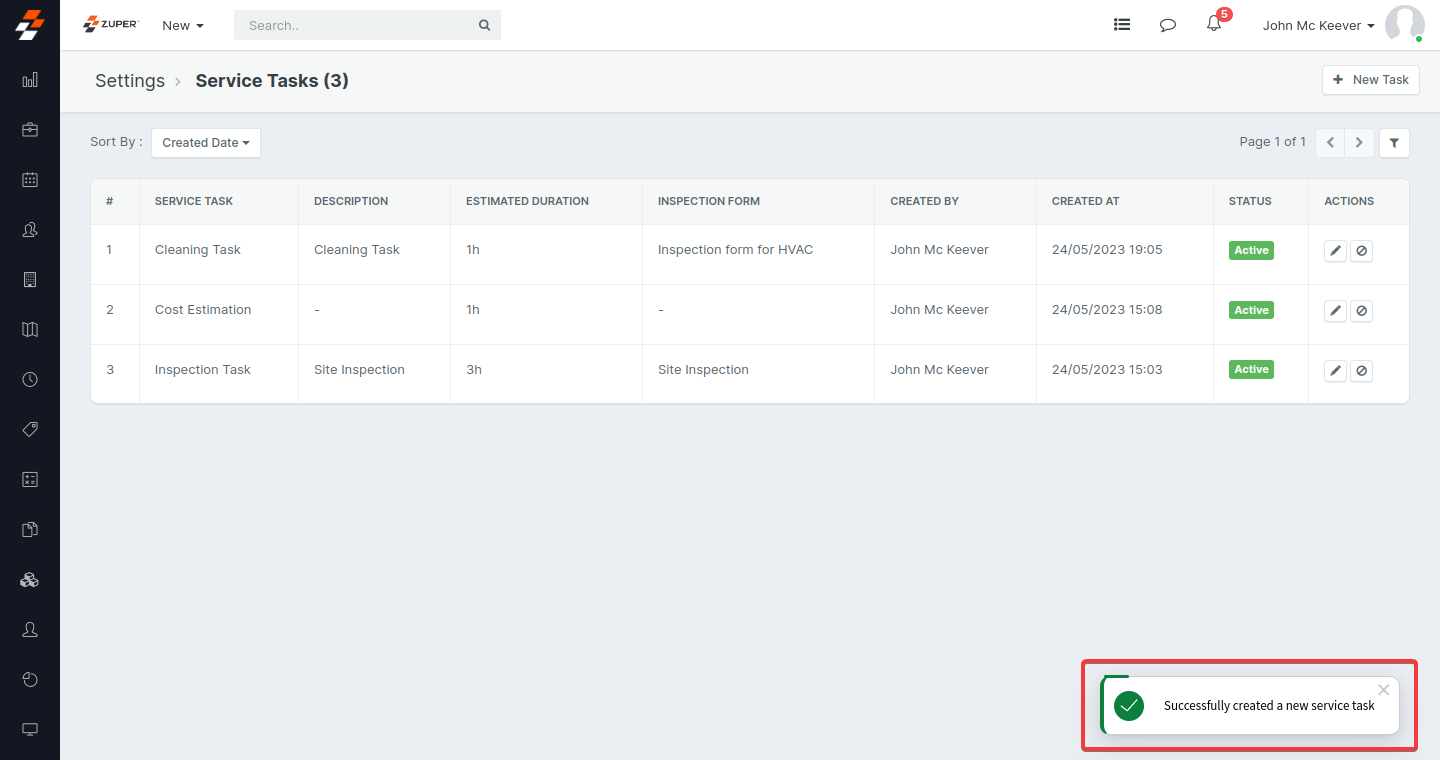Open the Dashboard bar-chart icon in sidebar
This screenshot has height=760, width=1440.
point(29,80)
